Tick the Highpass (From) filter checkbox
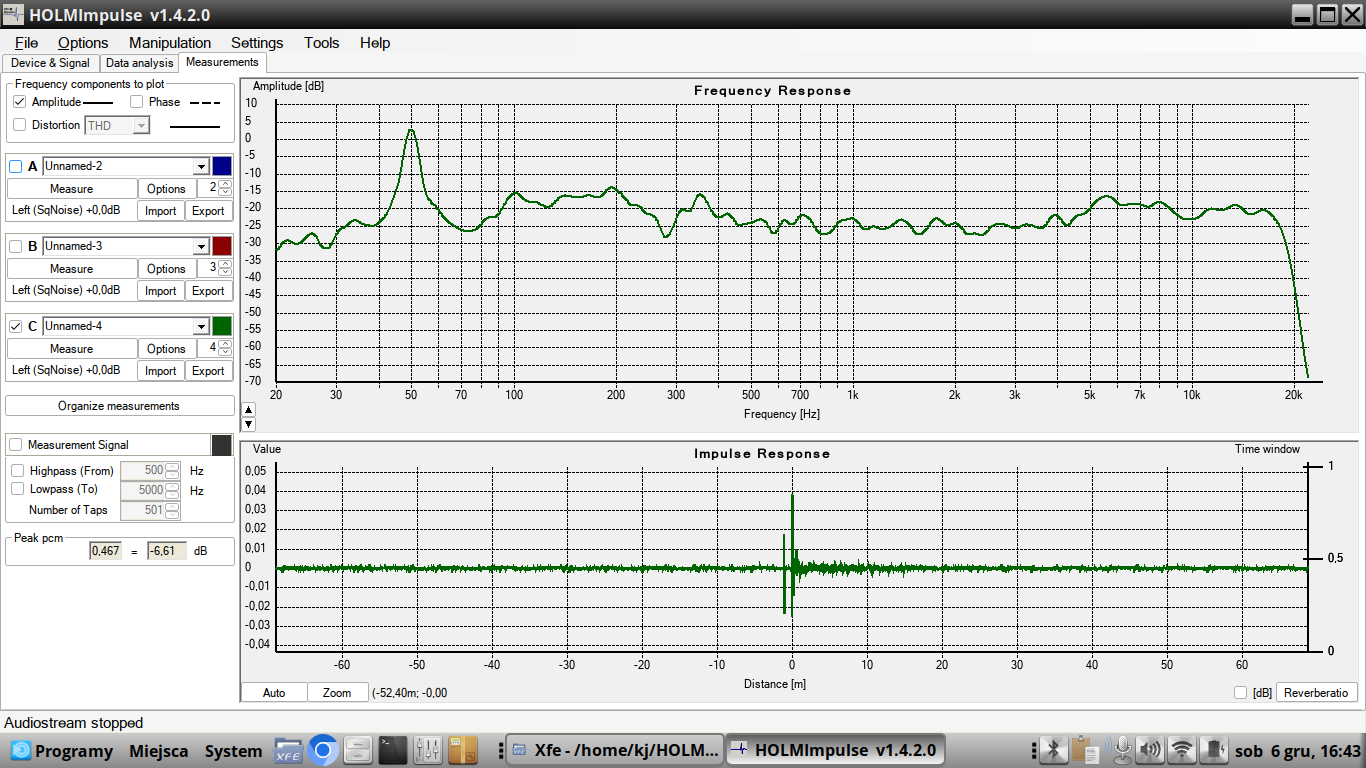This screenshot has width=1366, height=768. 17,470
